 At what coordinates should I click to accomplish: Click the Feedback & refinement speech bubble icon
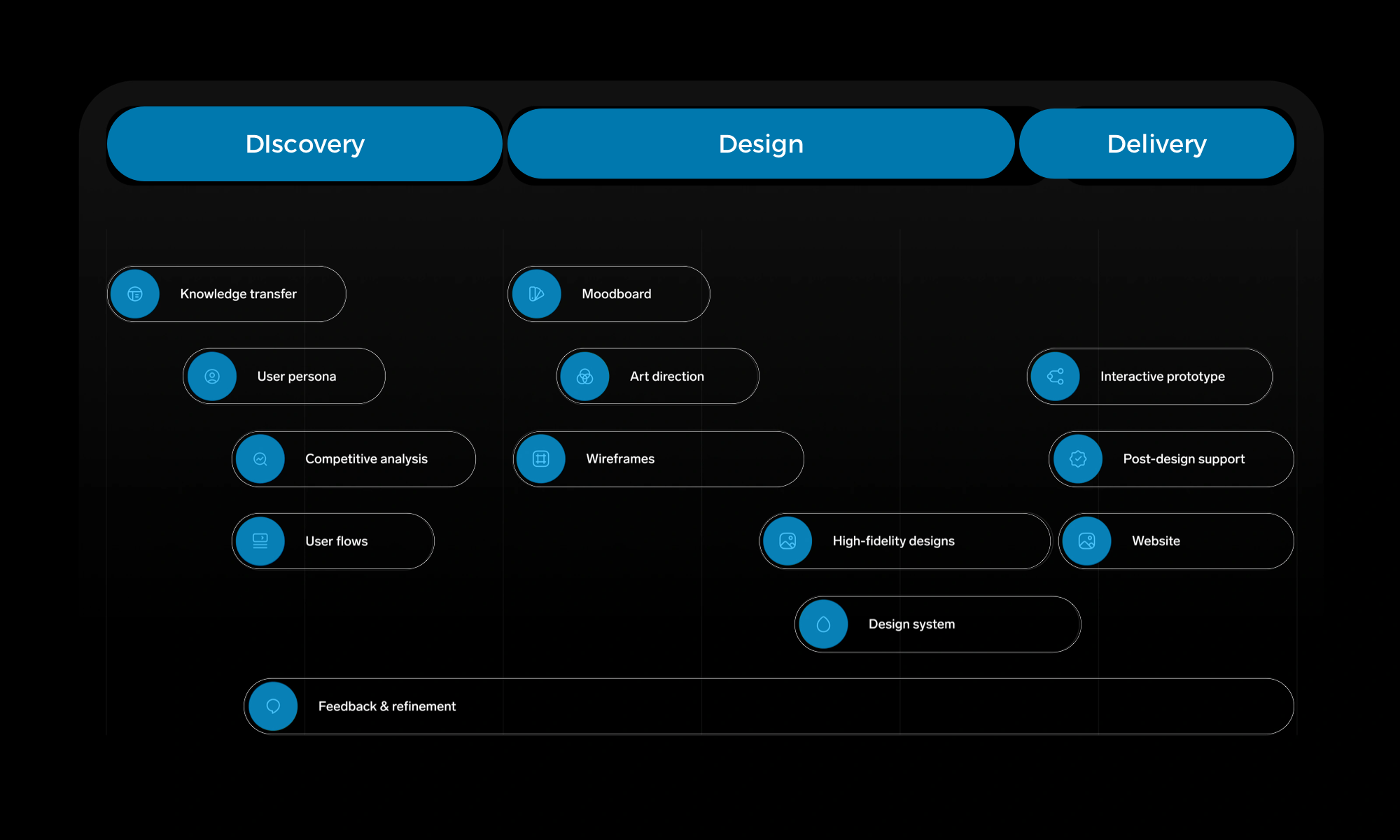click(274, 706)
